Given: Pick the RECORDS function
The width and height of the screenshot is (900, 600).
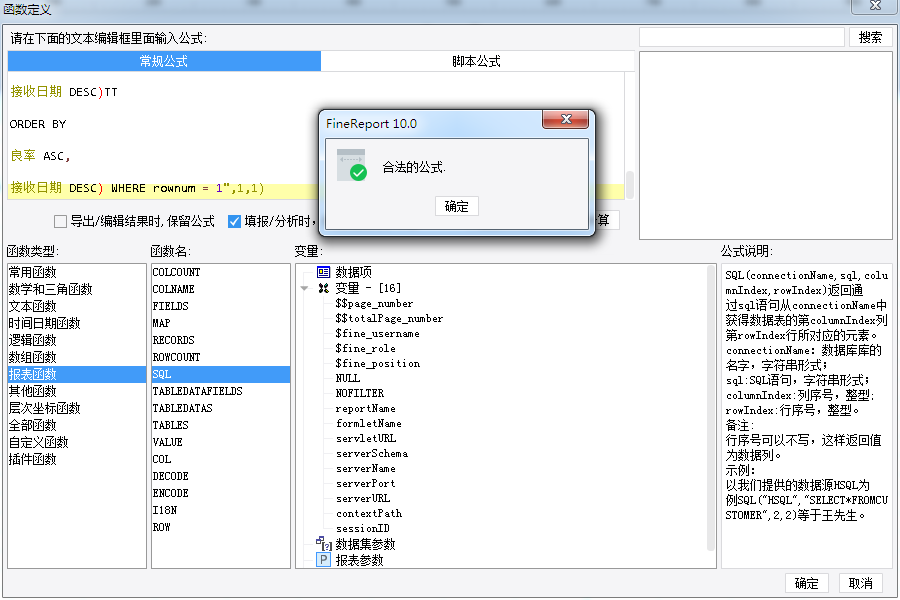Looking at the screenshot, I should 220,340.
